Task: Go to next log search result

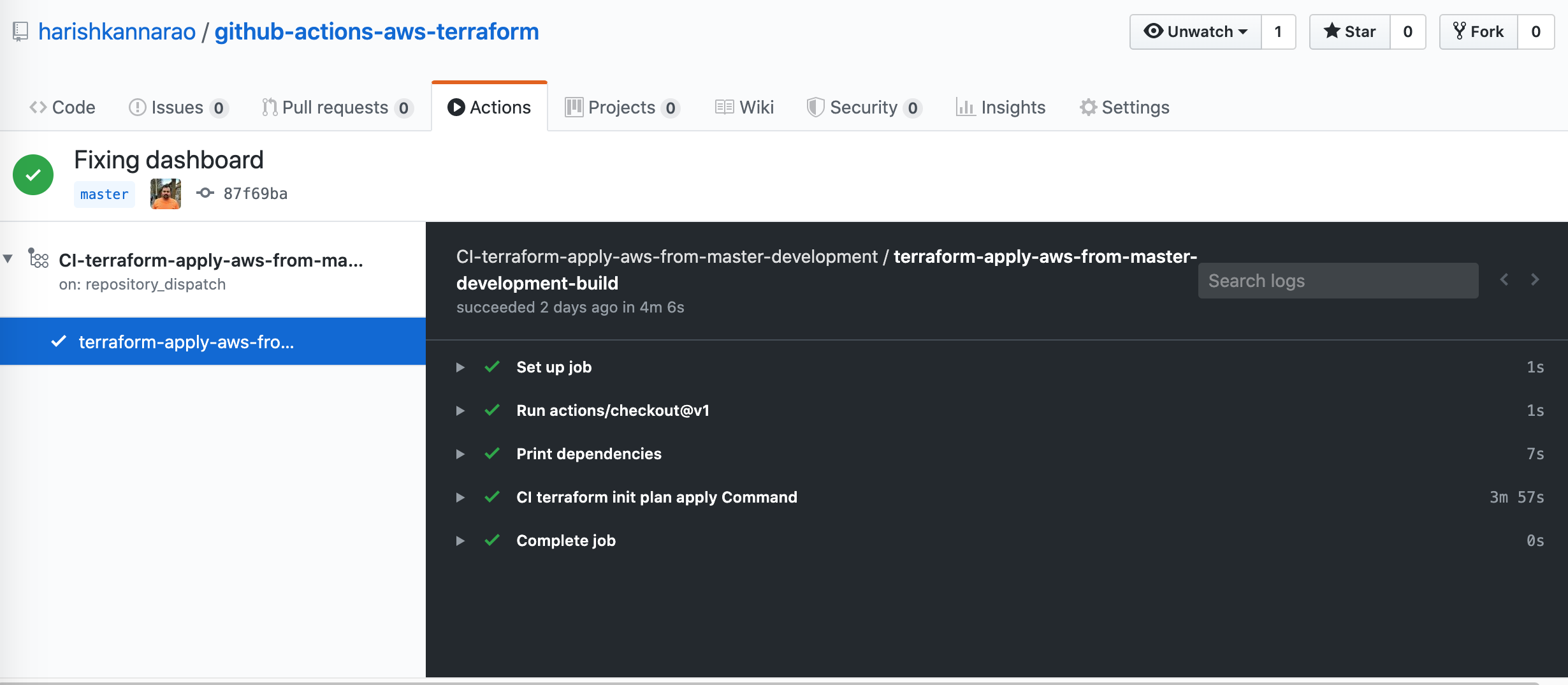Action: [1535, 279]
